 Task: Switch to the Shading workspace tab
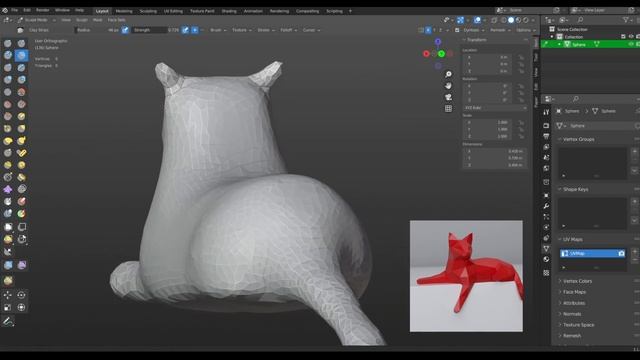point(229,11)
